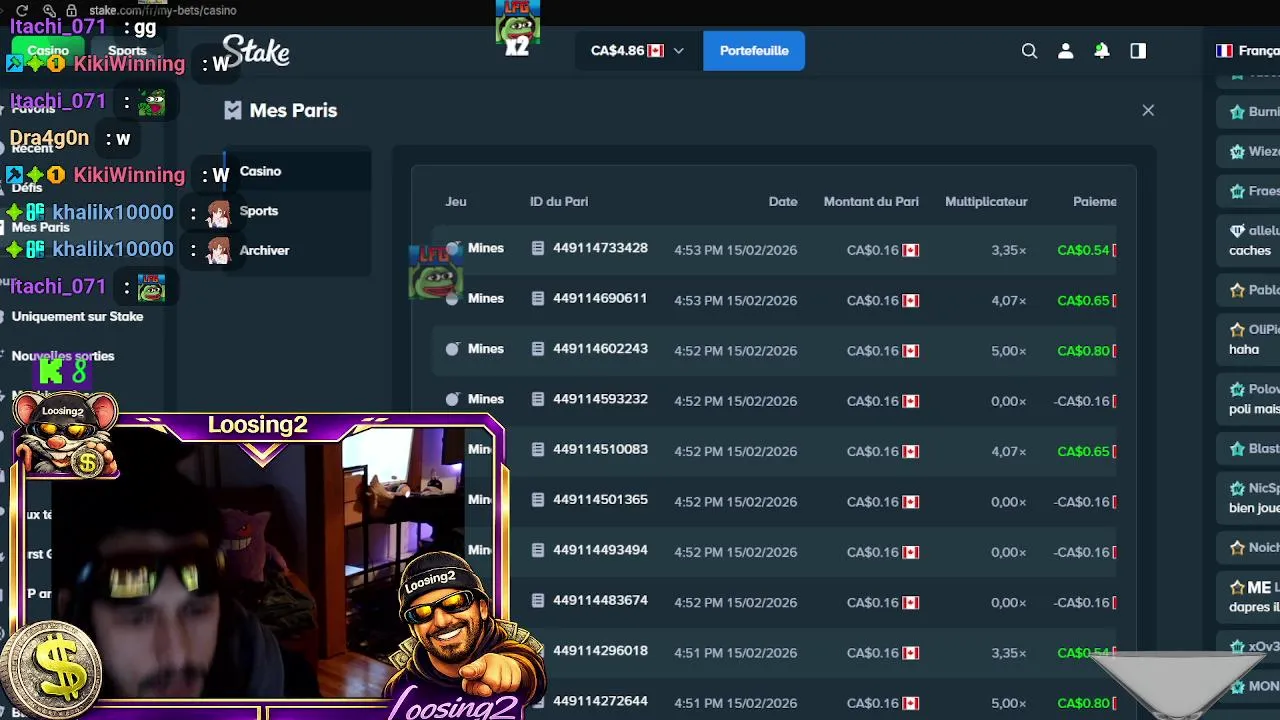
Task: Open bet ID 449114501365 receipt icon
Action: click(538, 499)
